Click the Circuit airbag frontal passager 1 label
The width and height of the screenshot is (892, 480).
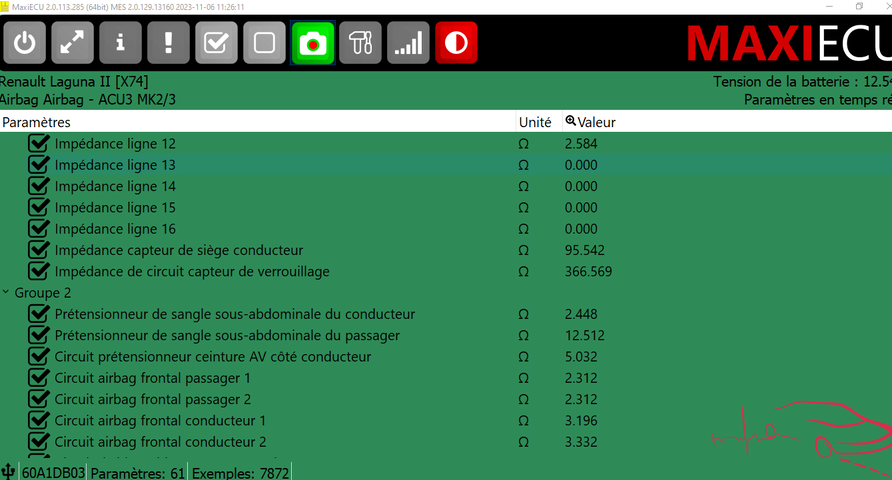pyautogui.click(x=152, y=378)
